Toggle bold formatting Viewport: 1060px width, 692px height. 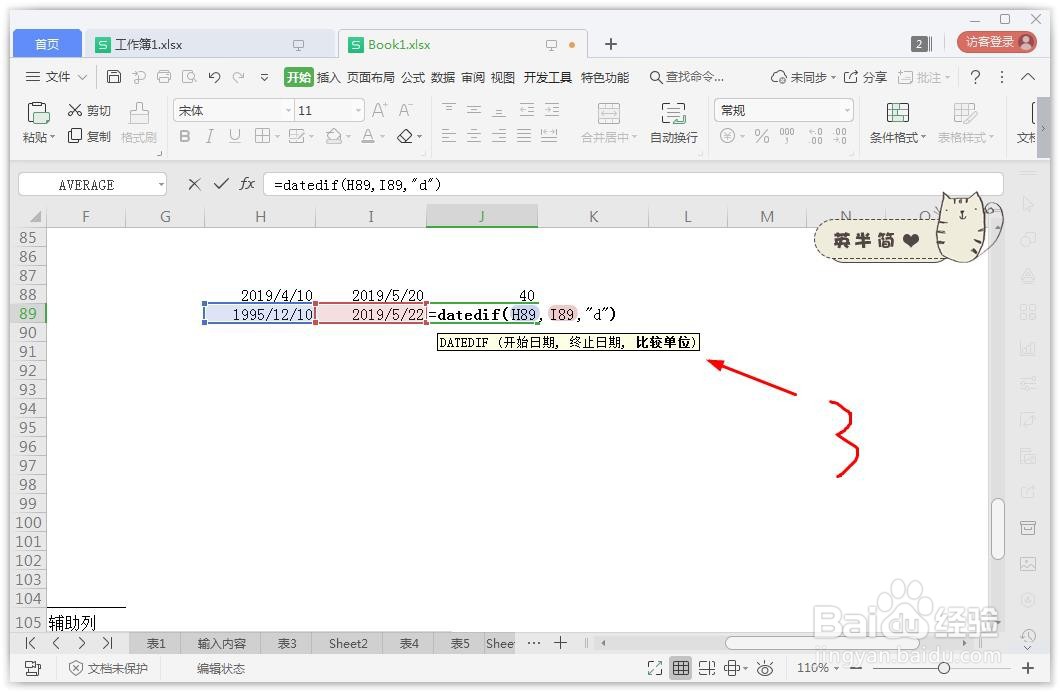coord(184,136)
